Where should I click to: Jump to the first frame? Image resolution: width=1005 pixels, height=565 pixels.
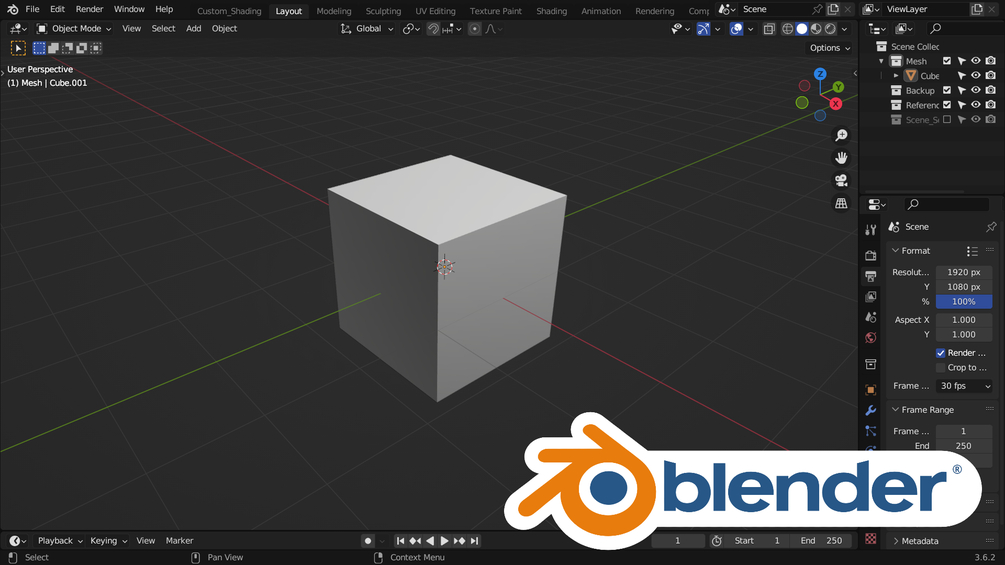[401, 541]
